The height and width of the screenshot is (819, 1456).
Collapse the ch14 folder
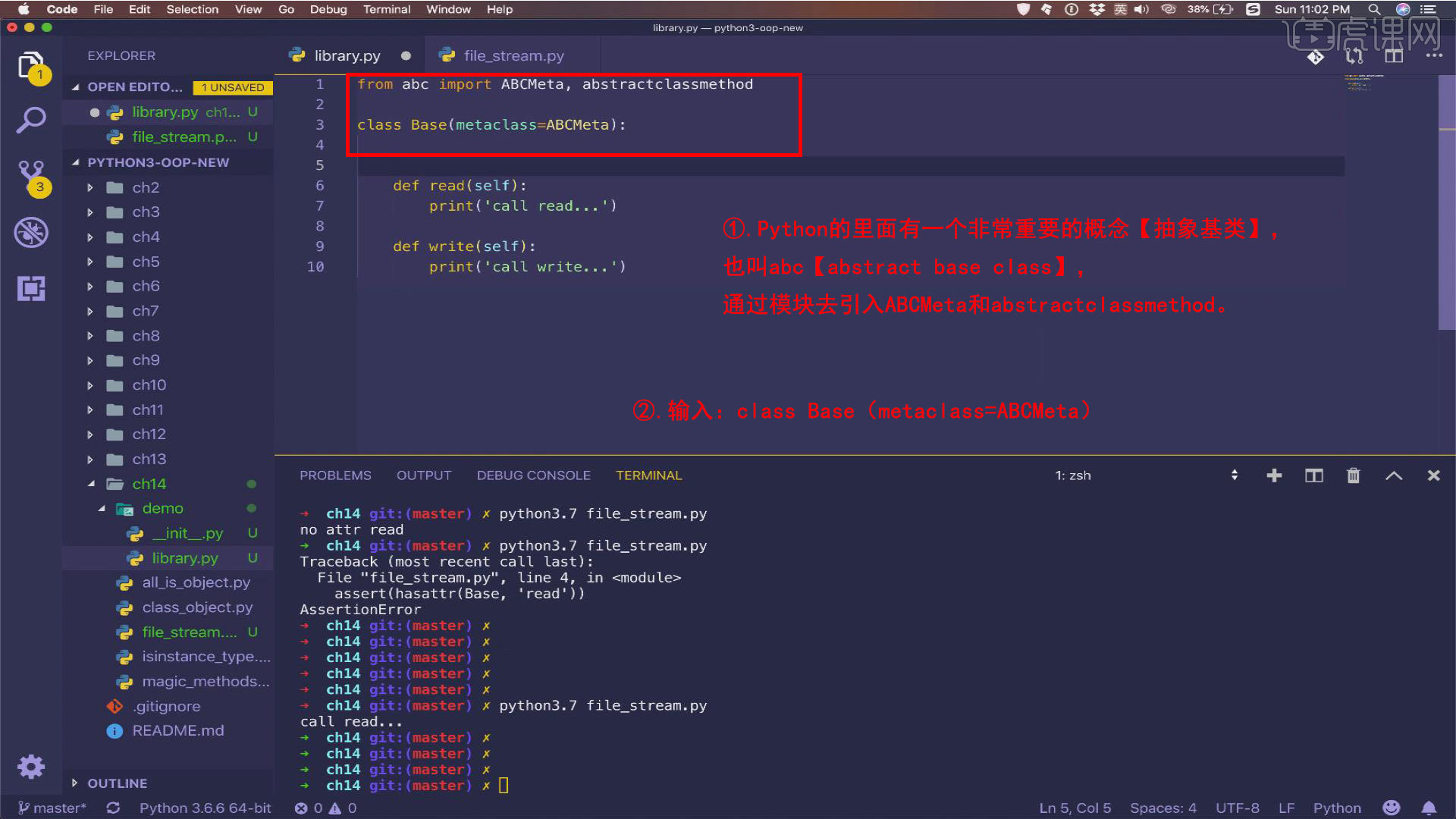pos(91,484)
